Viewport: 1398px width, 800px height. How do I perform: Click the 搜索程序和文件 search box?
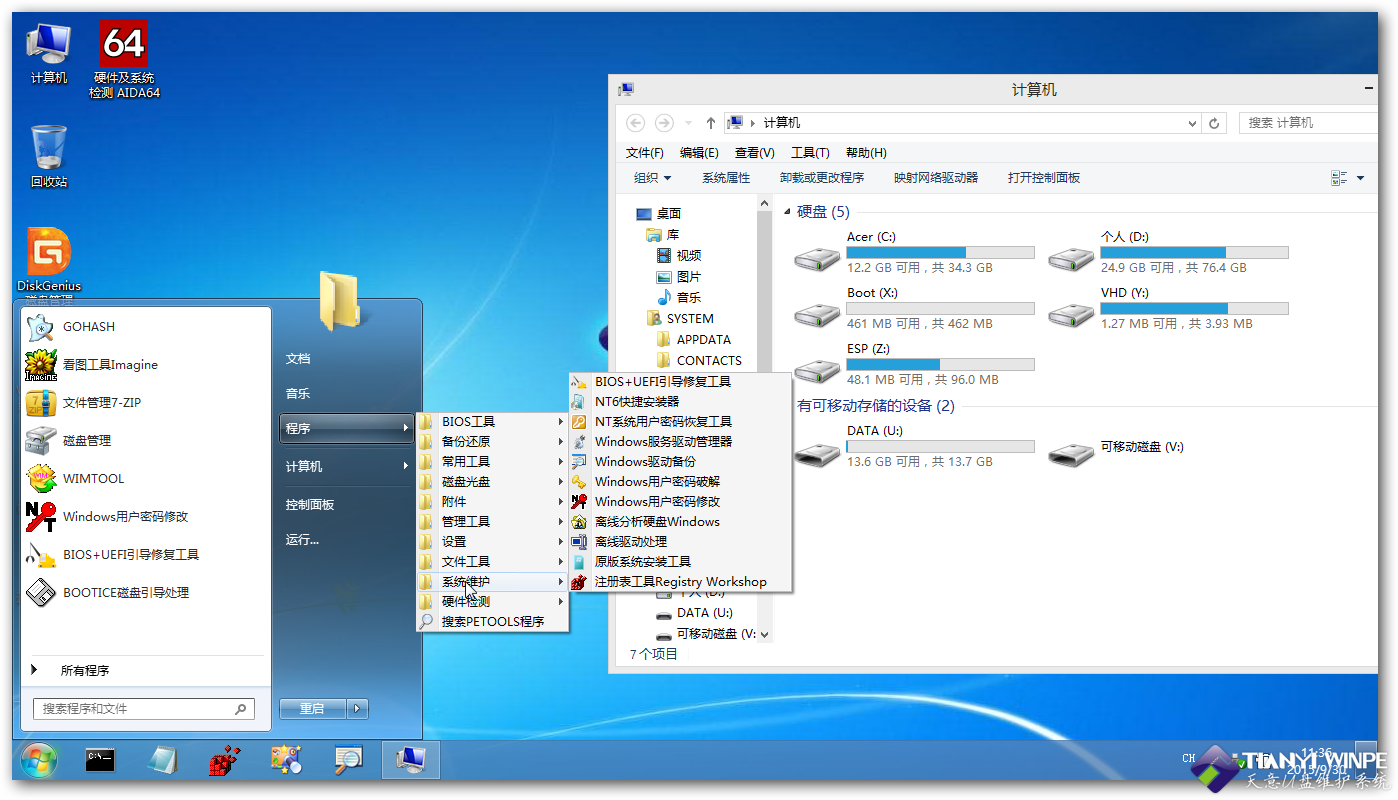pos(144,708)
